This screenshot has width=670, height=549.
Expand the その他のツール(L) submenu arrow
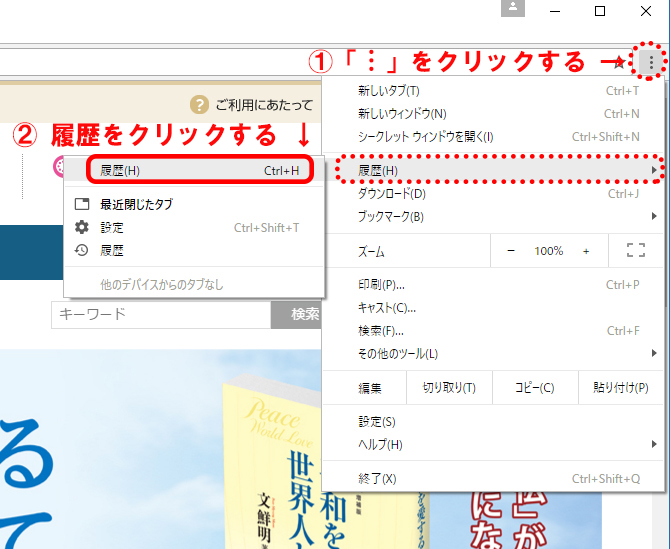[x=654, y=353]
